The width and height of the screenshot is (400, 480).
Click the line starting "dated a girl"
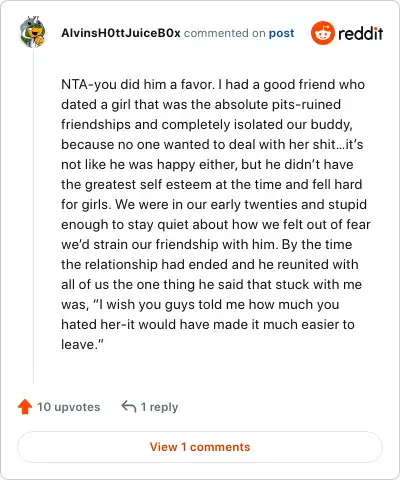(201, 104)
